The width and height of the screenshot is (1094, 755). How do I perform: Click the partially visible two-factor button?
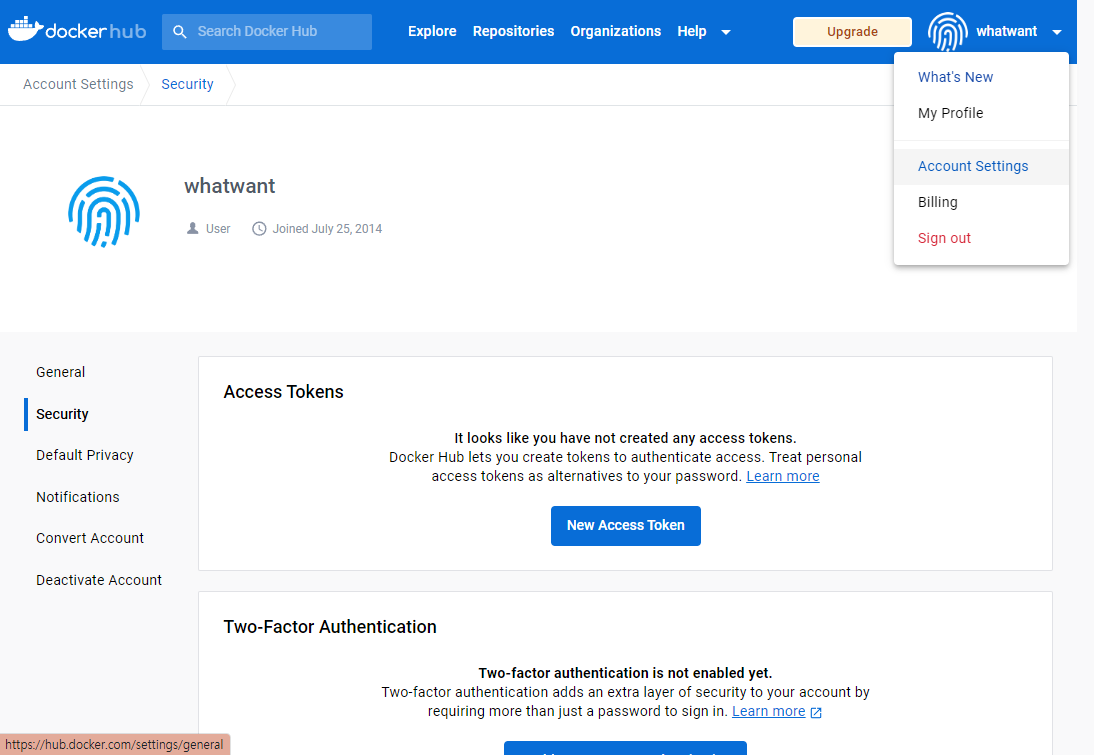(x=625, y=748)
